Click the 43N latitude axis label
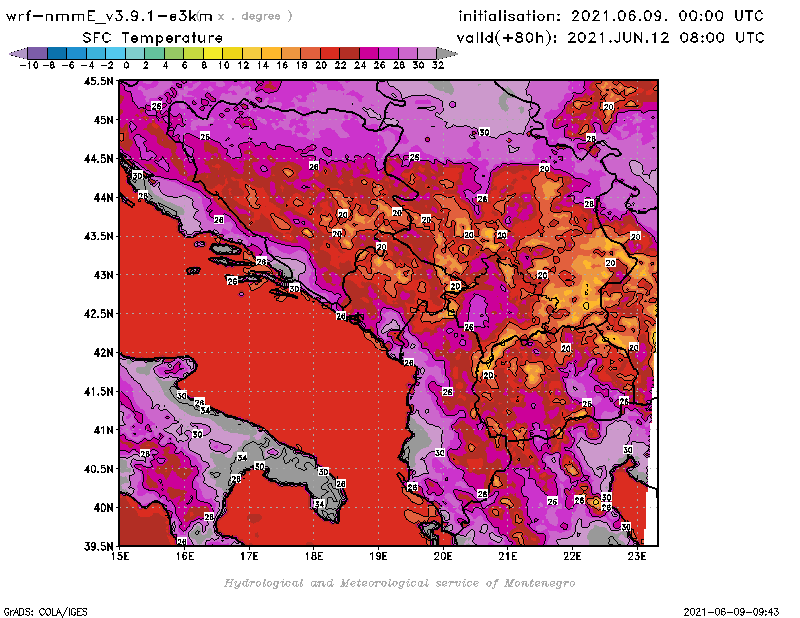Viewport: 800px width, 618px height. click(x=103, y=275)
